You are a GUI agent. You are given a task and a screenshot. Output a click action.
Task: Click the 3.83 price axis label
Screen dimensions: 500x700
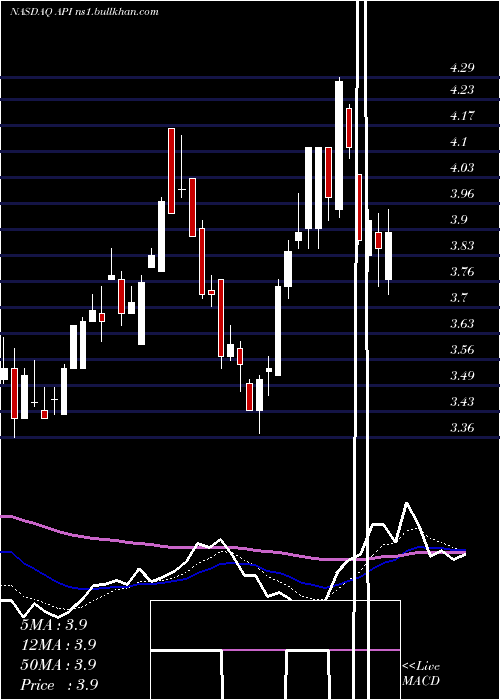[462, 245]
